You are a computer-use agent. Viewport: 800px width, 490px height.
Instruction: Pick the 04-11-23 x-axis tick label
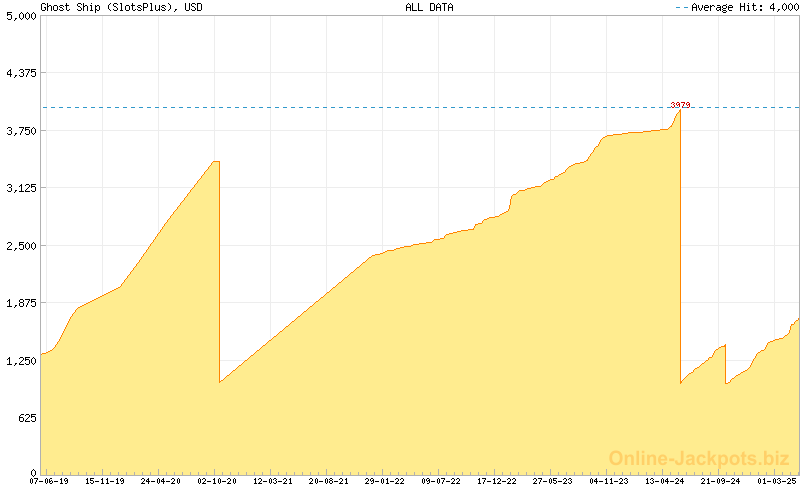tap(609, 481)
